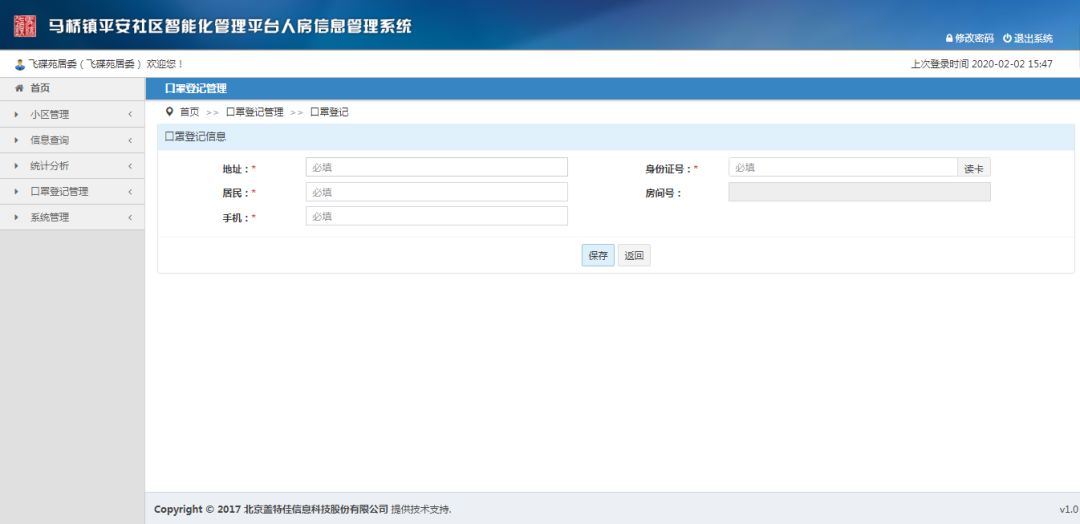Click the 地址 field label
This screenshot has width=1080, height=524.
tap(238, 169)
